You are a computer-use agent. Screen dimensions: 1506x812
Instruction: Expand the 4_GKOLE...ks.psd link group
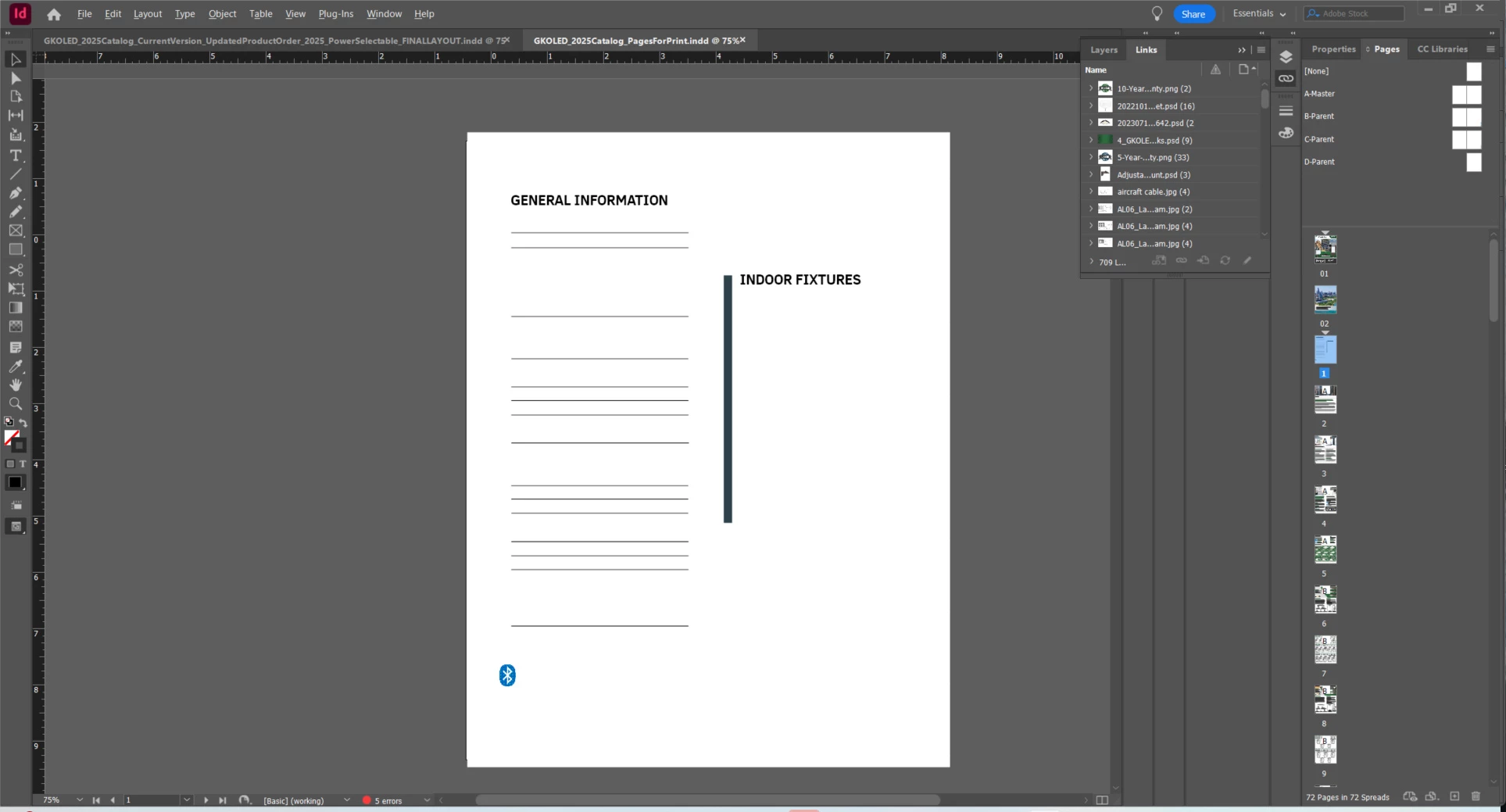[1091, 140]
